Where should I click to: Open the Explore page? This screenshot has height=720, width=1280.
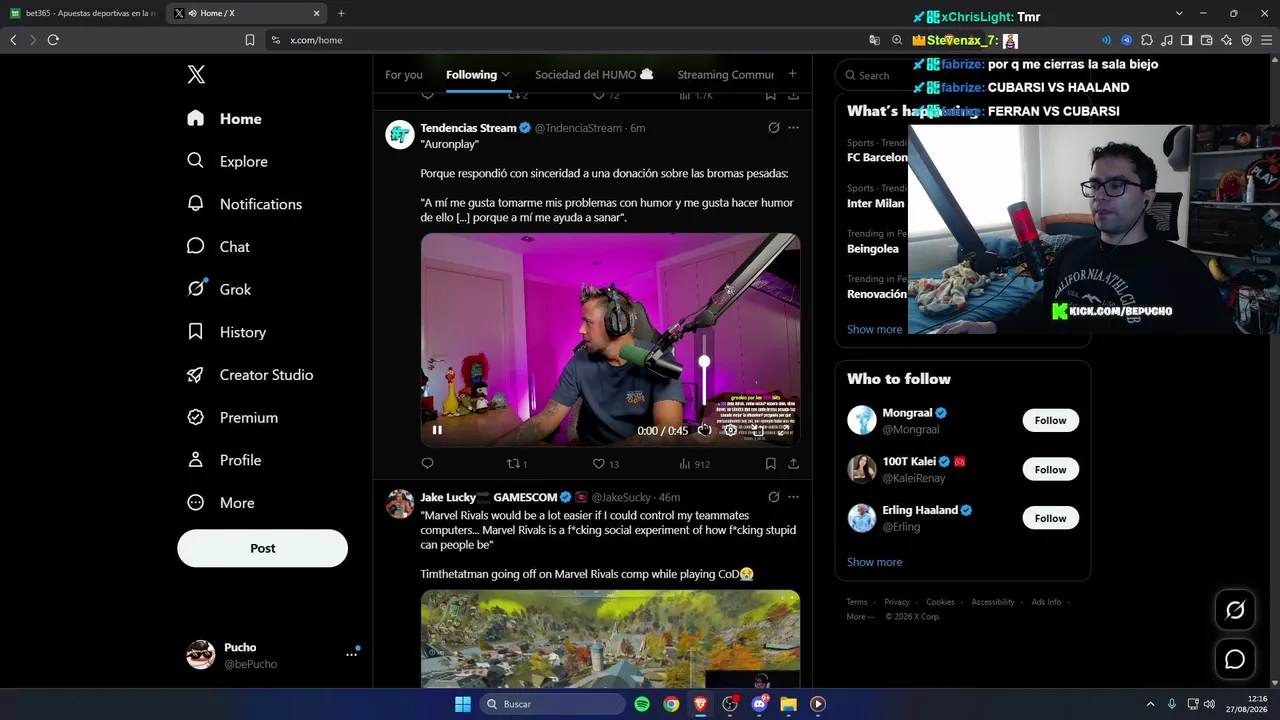pos(227,161)
